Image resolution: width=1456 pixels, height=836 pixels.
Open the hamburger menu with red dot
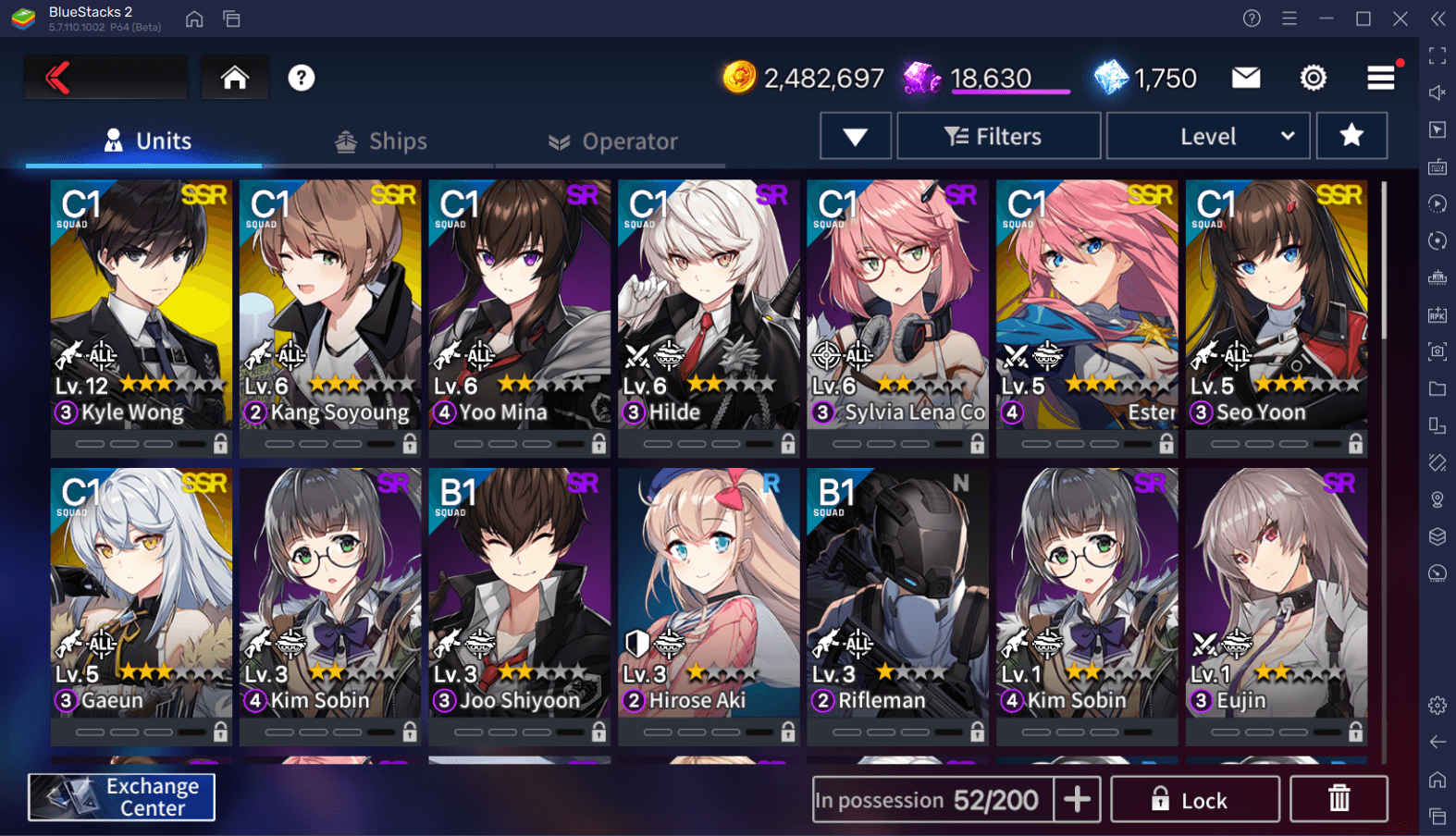coord(1381,78)
